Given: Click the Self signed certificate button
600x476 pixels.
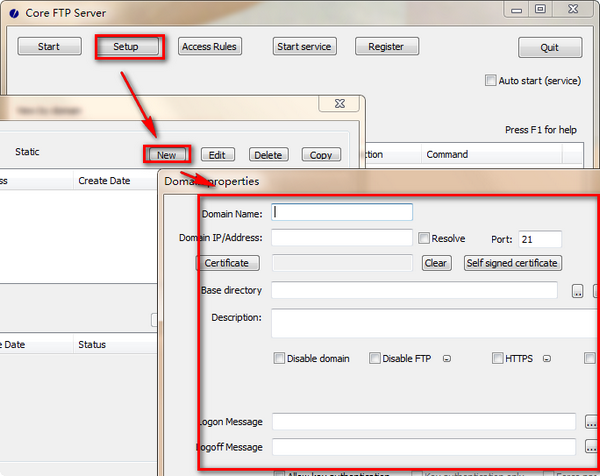Looking at the screenshot, I should [513, 263].
